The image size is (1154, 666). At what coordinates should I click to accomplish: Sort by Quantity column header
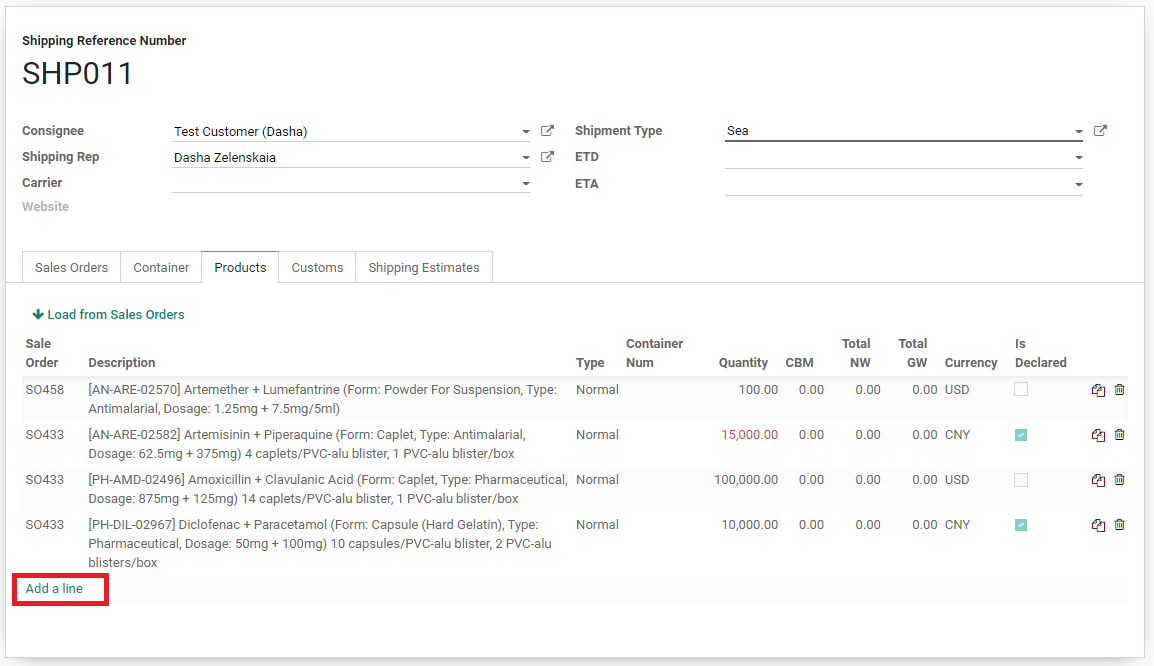(x=743, y=363)
